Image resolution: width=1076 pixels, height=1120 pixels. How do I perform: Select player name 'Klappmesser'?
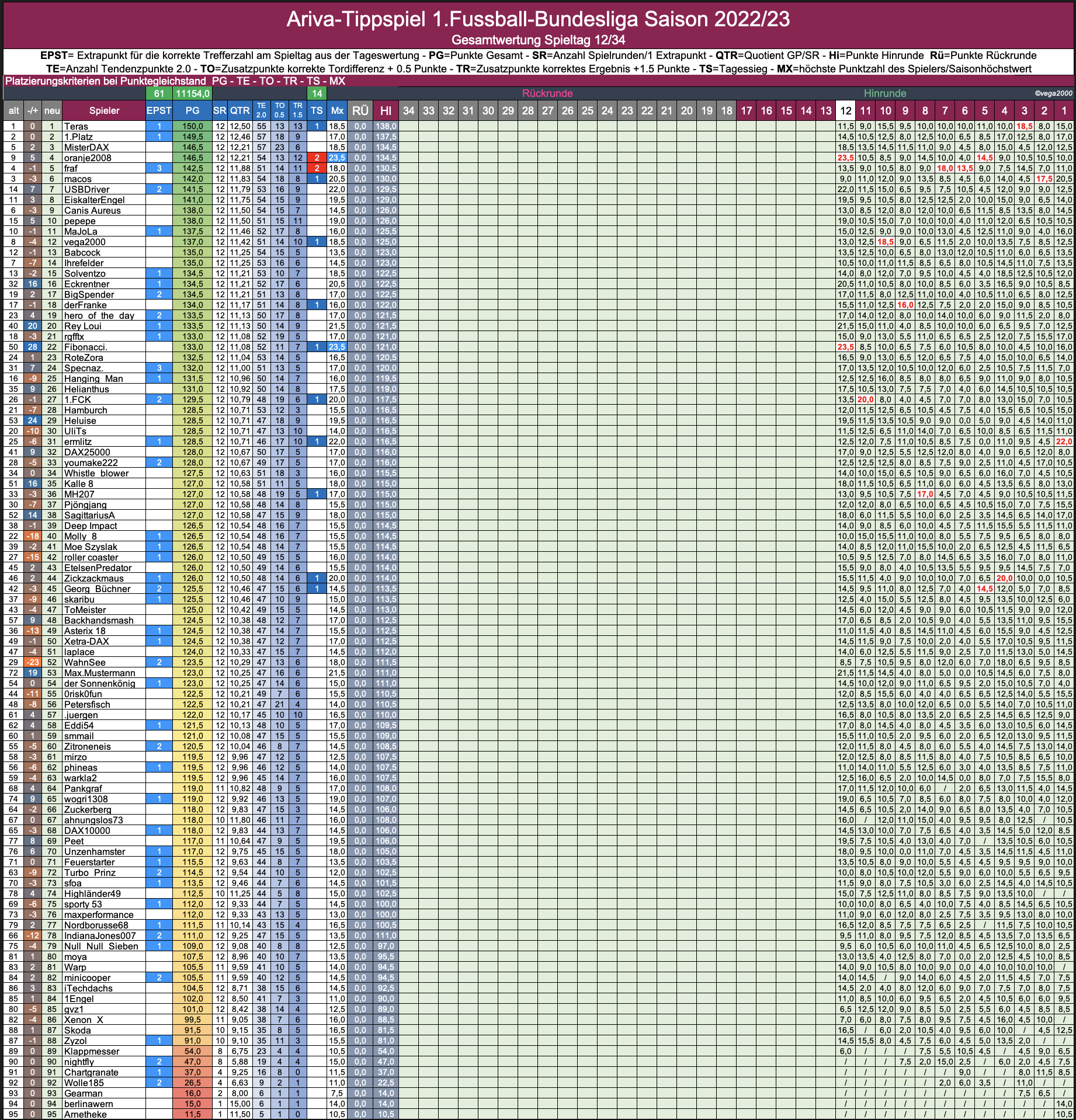[92, 1051]
